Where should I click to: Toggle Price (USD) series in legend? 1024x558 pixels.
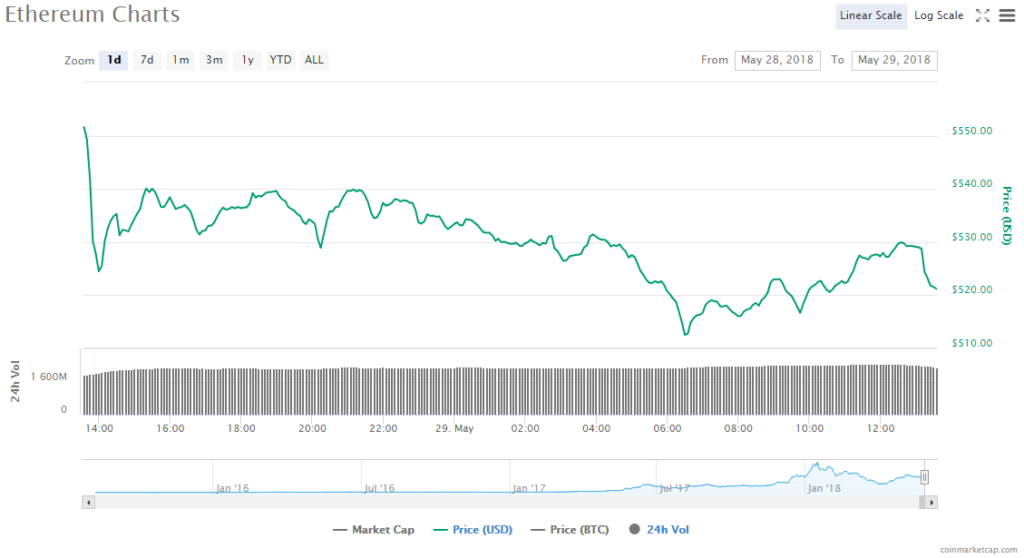473,530
